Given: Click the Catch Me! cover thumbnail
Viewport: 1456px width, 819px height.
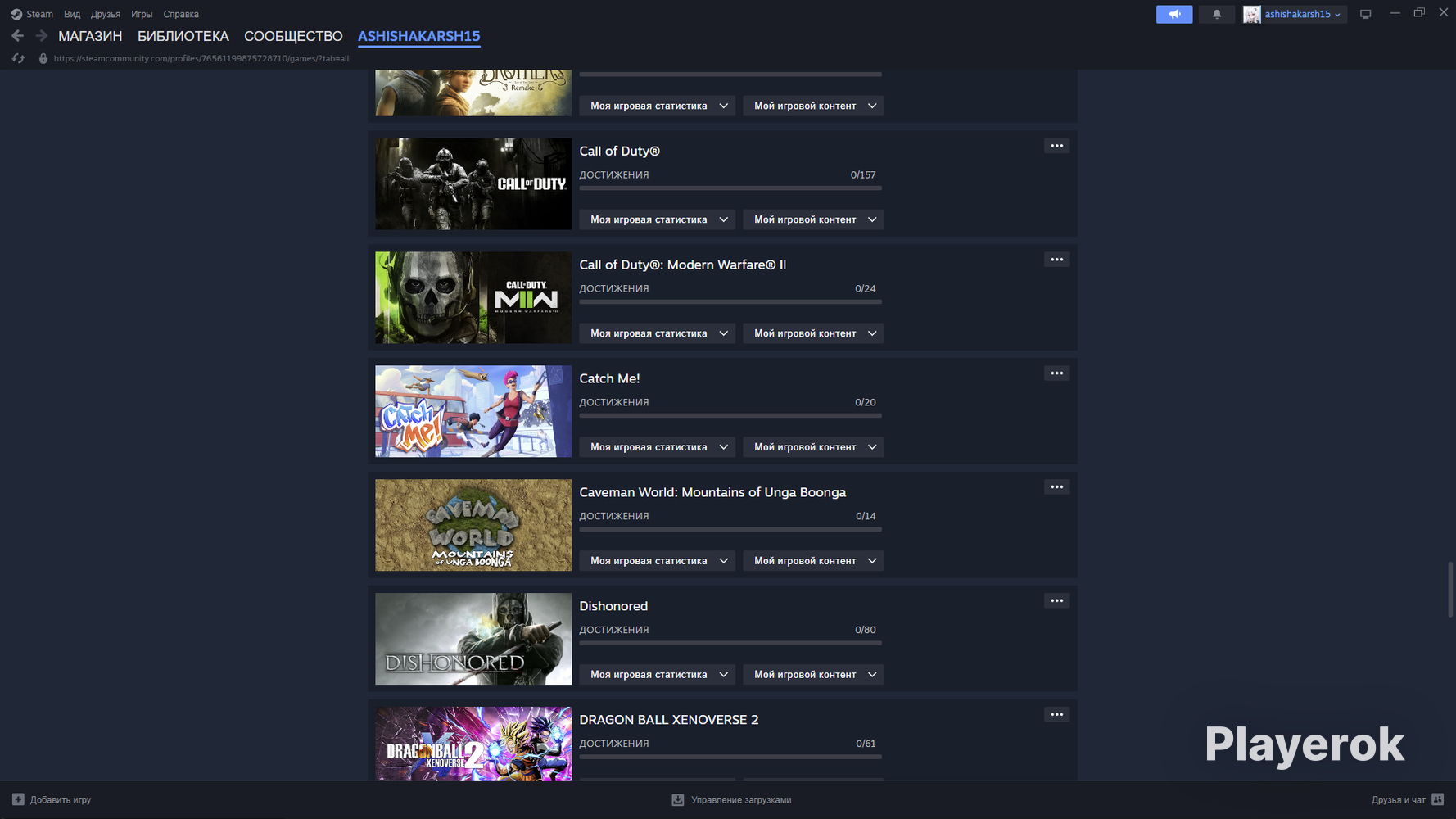Looking at the screenshot, I should [473, 411].
